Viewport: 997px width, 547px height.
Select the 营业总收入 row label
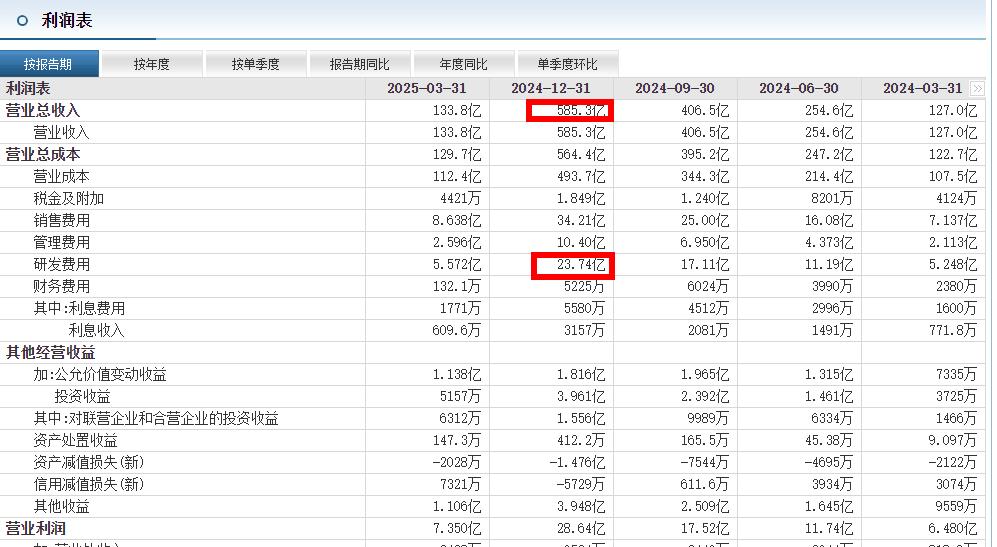pos(43,111)
